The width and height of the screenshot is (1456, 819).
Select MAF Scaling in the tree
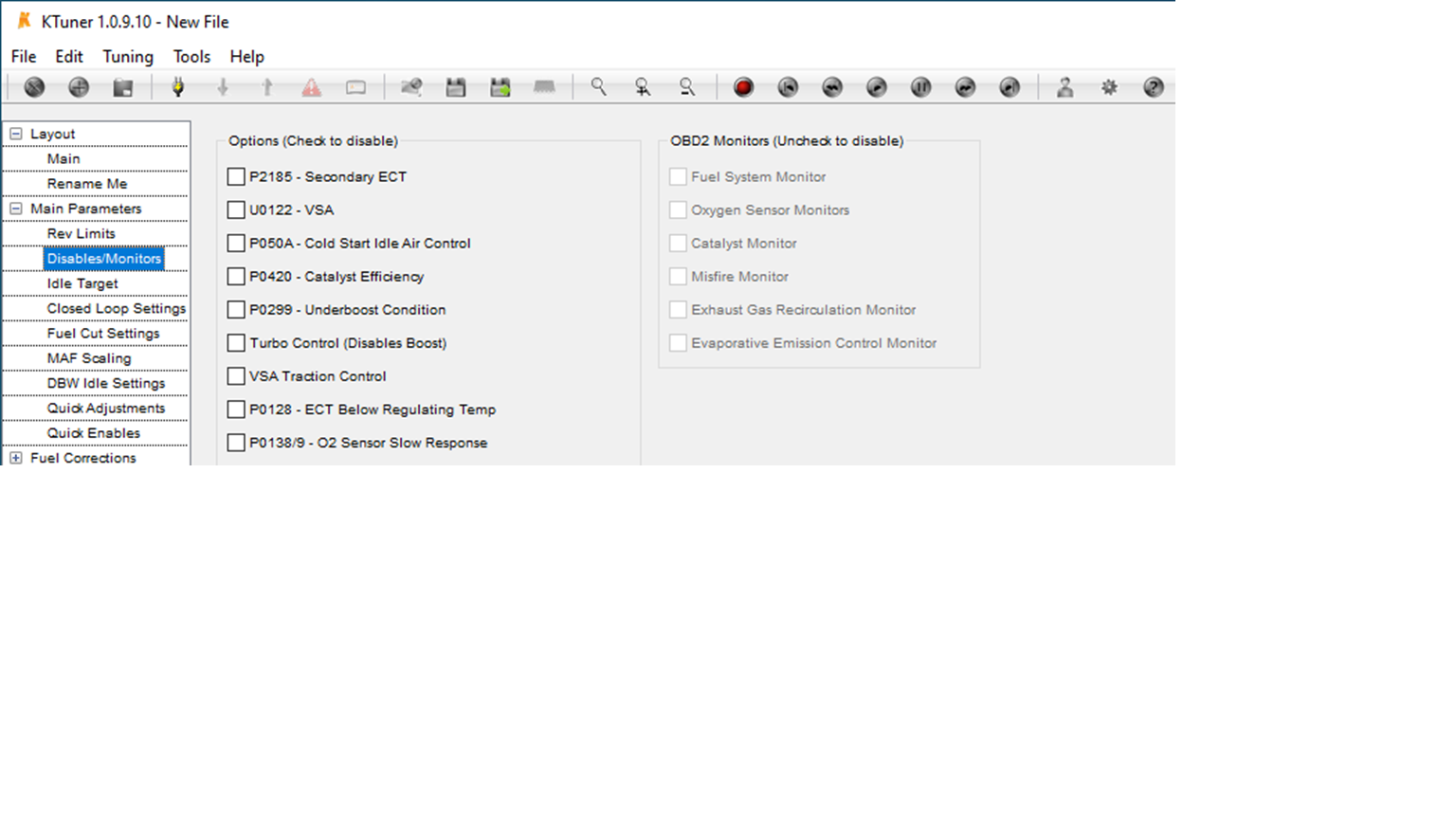coord(89,358)
